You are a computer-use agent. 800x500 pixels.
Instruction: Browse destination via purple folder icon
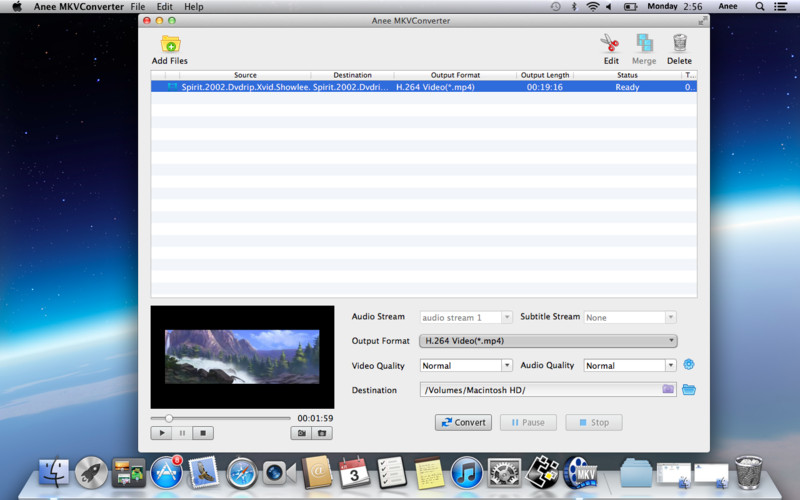pyautogui.click(x=668, y=389)
